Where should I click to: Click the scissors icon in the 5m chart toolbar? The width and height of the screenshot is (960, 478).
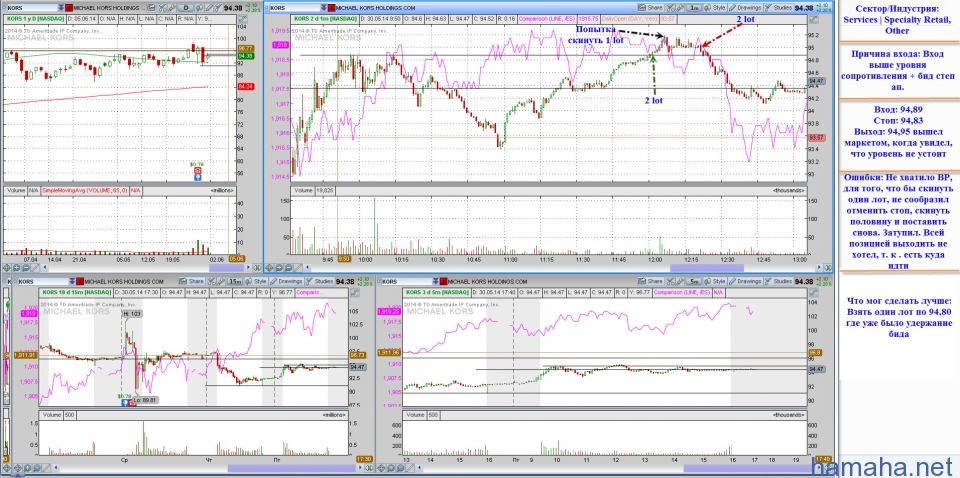(670, 281)
